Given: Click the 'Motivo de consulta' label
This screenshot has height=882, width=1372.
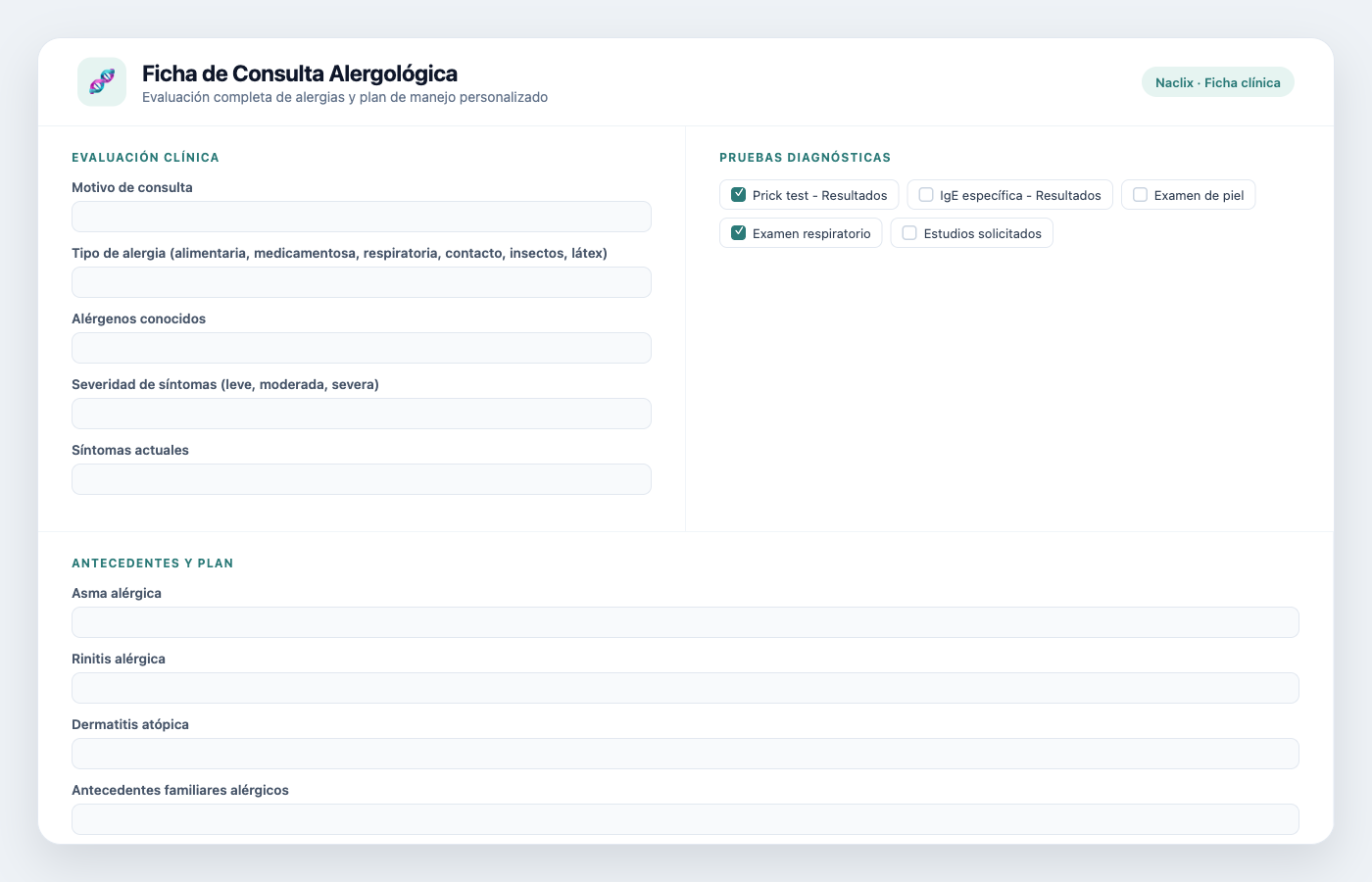Looking at the screenshot, I should (x=132, y=187).
